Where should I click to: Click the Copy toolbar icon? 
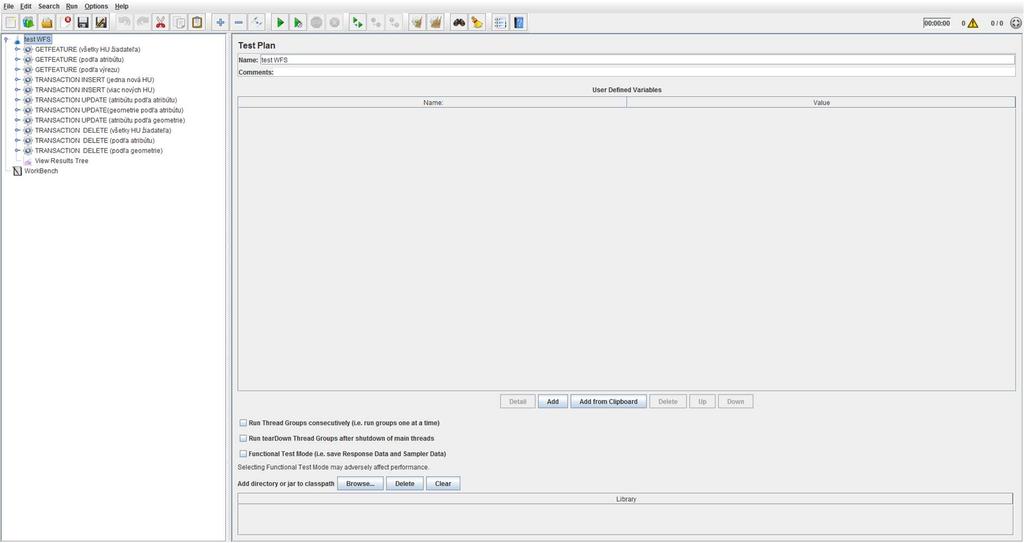point(179,23)
